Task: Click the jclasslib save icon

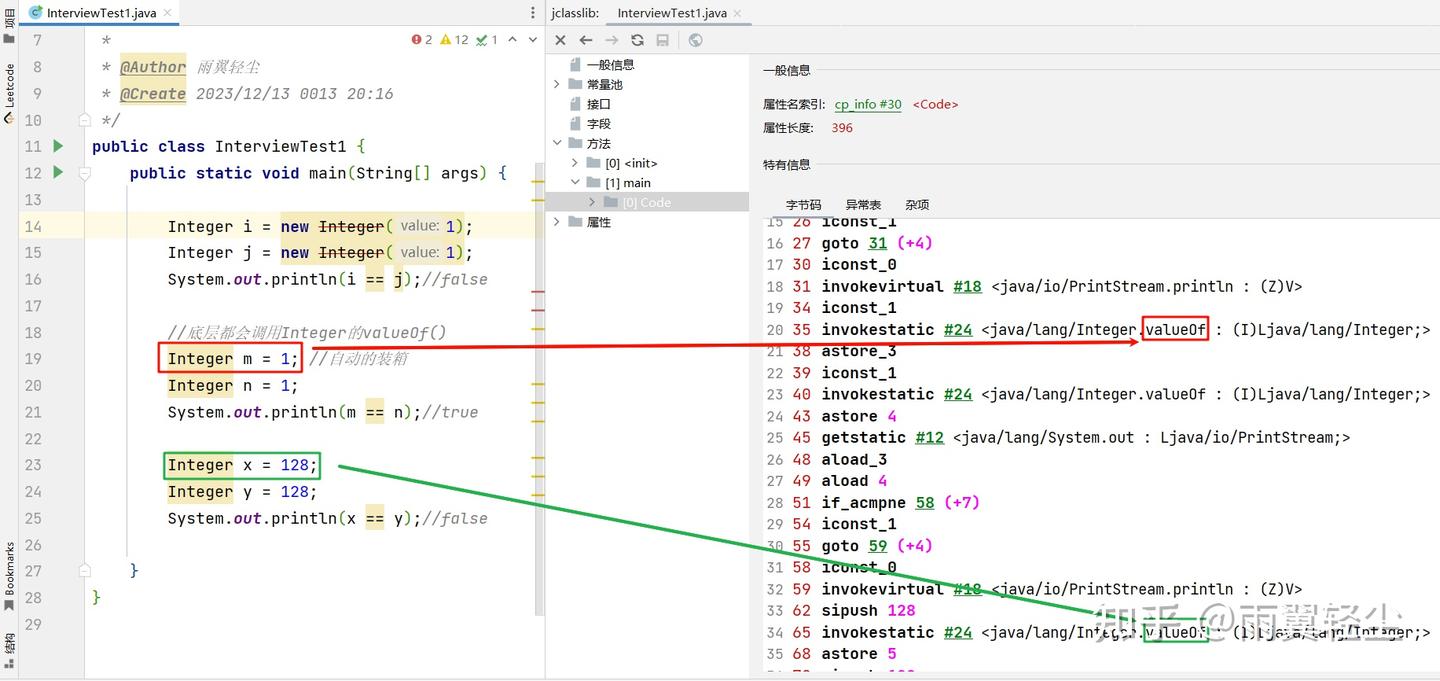Action: pyautogui.click(x=662, y=40)
